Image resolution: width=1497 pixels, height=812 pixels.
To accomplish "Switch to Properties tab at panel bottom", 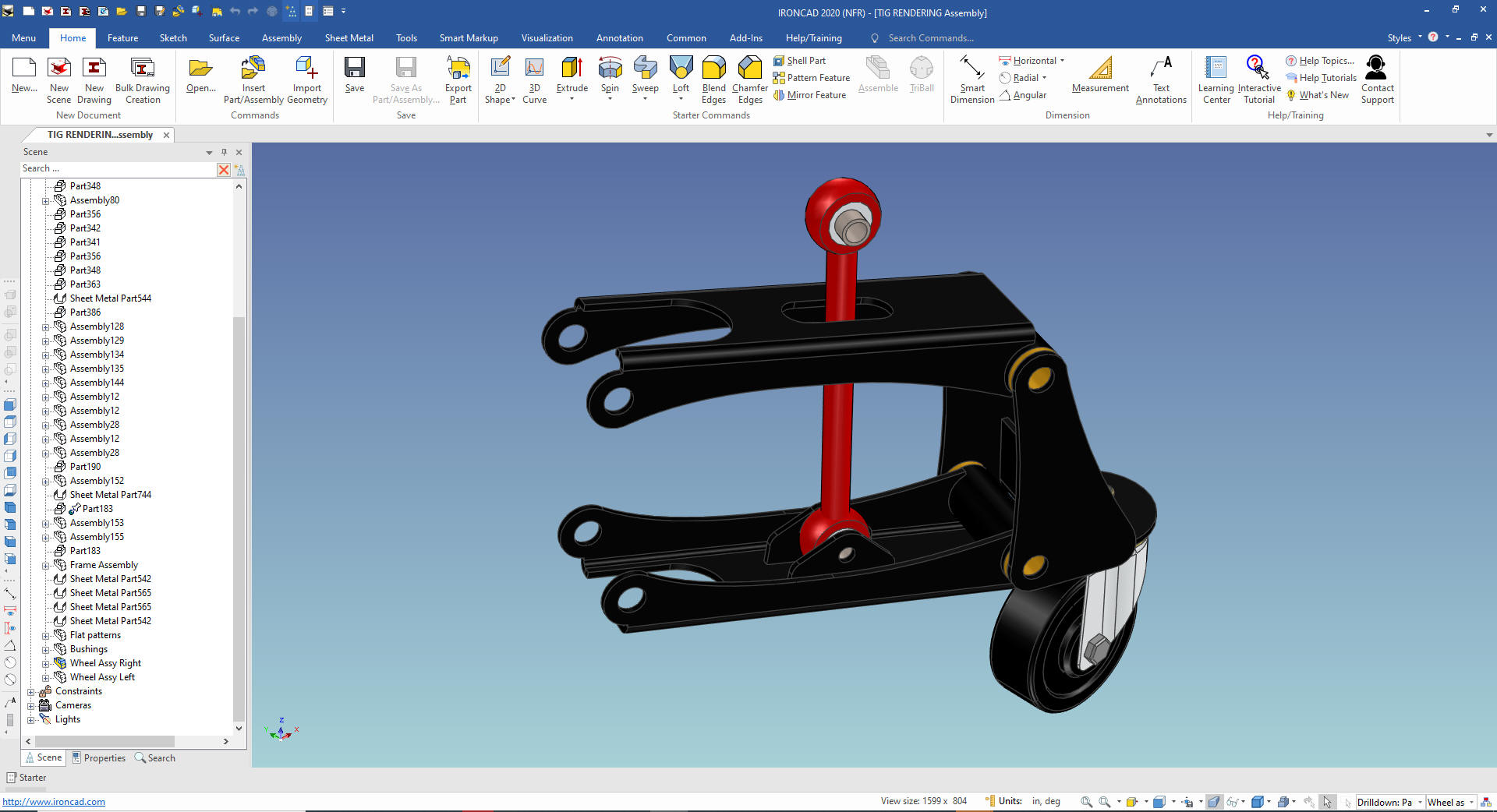I will pos(99,758).
